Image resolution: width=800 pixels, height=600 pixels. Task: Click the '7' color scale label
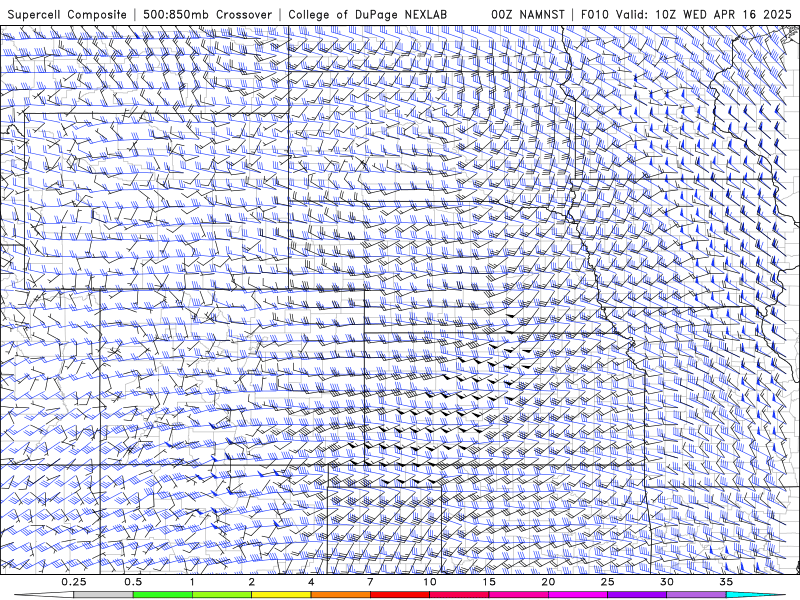[x=370, y=582]
